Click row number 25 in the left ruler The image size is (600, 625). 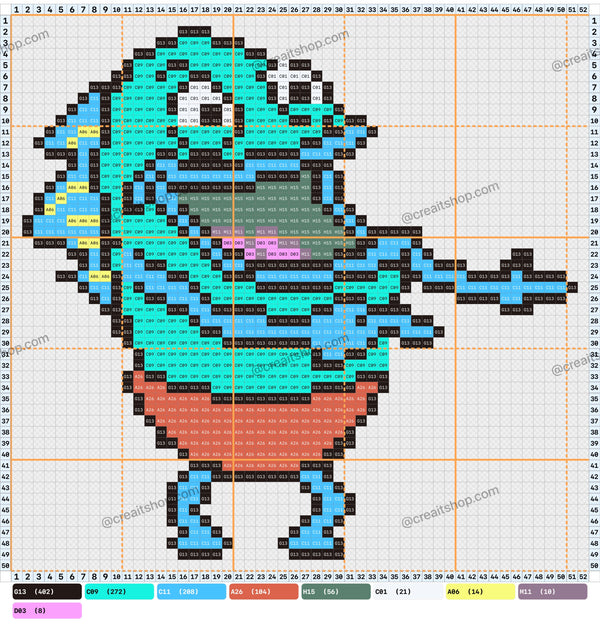click(6, 287)
